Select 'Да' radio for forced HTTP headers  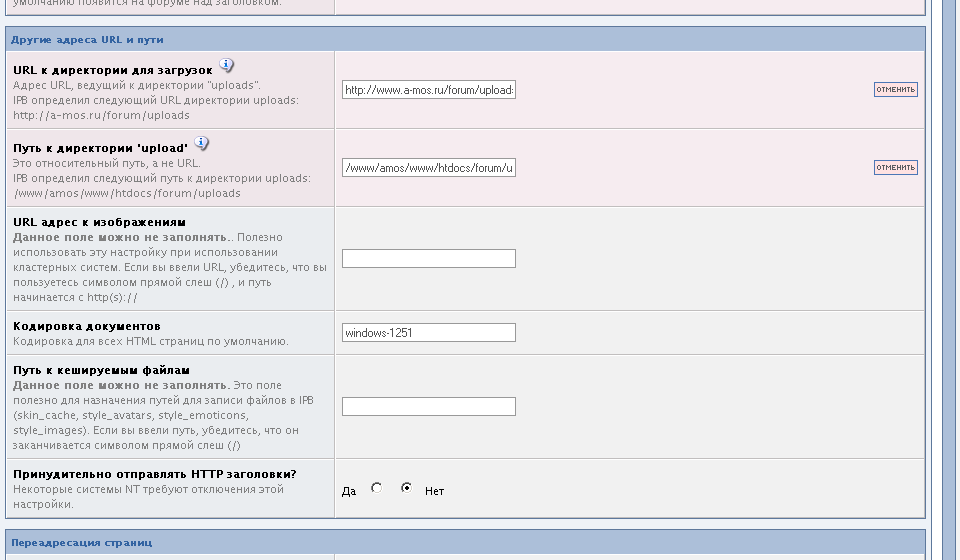(x=377, y=488)
